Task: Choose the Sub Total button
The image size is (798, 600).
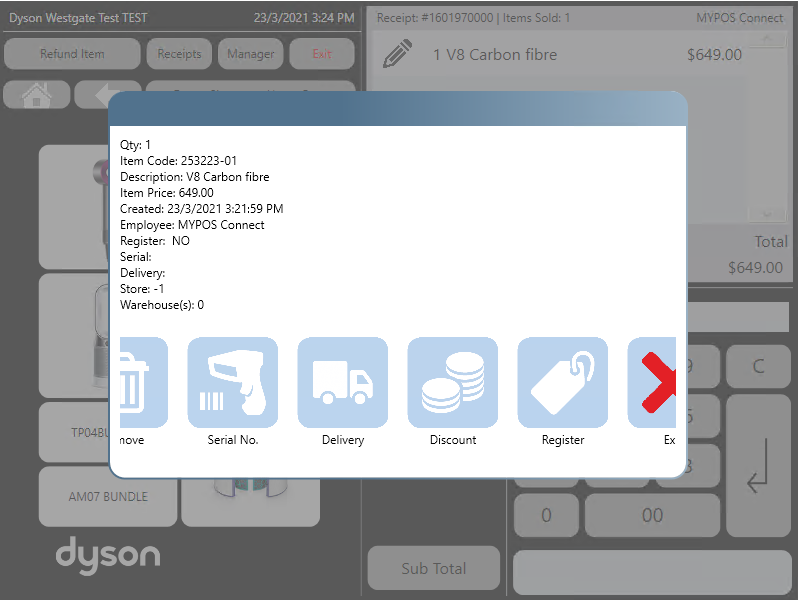Action: 434,568
